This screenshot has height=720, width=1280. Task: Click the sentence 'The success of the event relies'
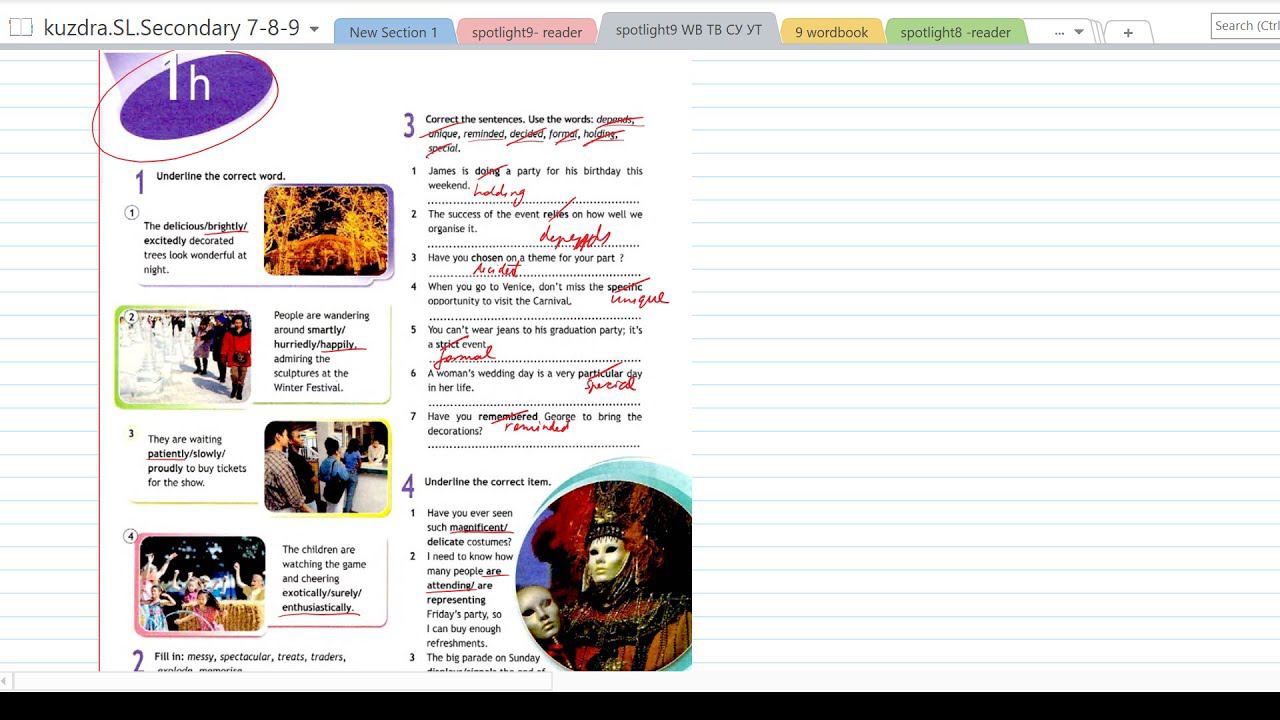pos(535,221)
